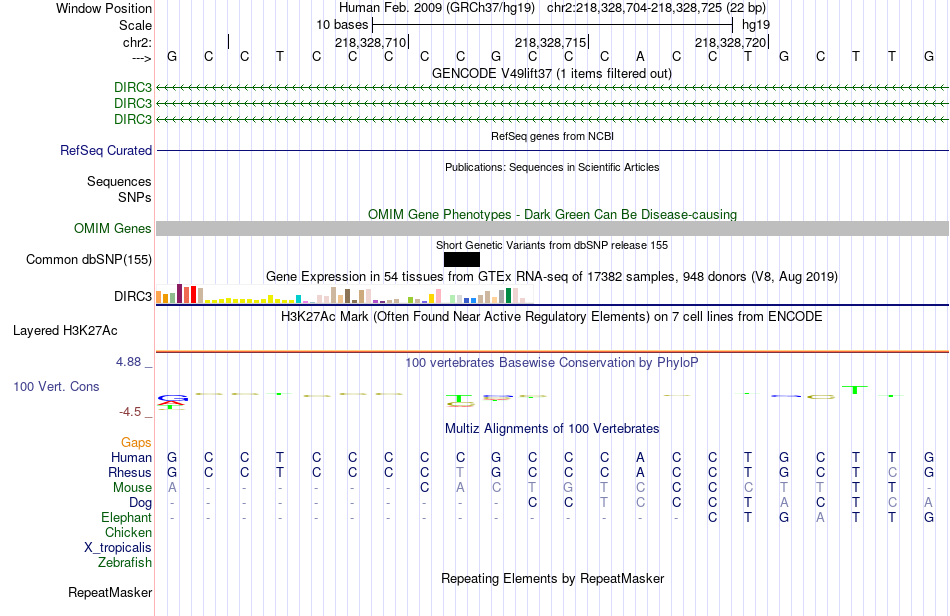Click Publications: Sequences in Scientific Articles title
The image size is (950, 616).
(x=552, y=167)
